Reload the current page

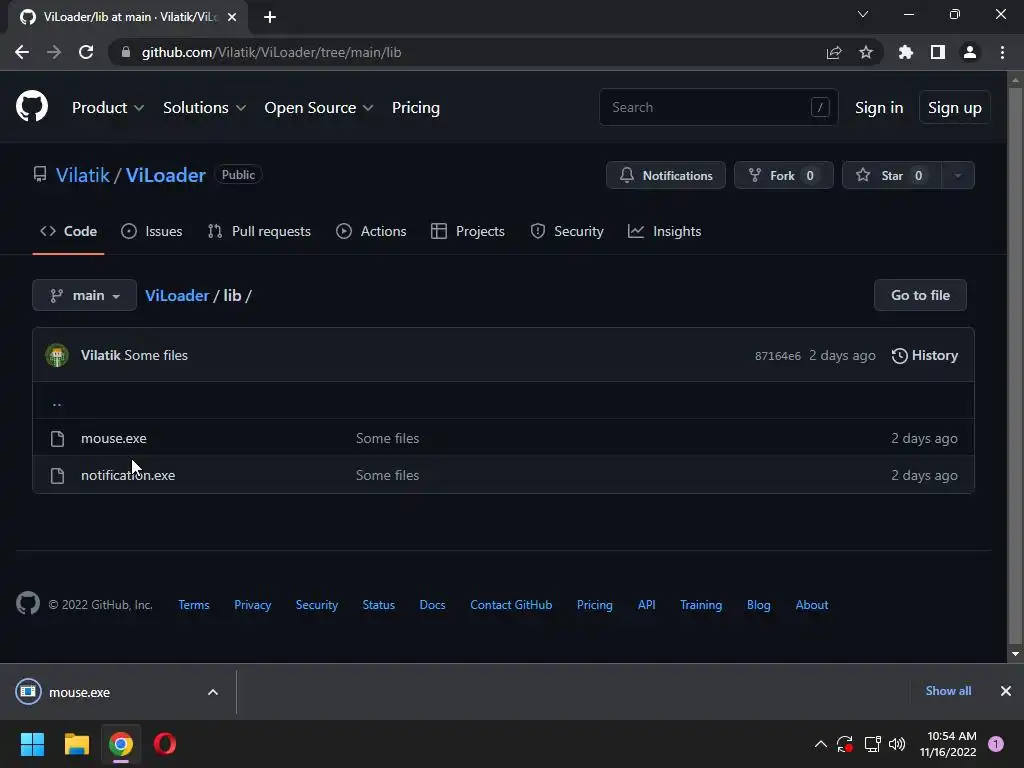point(86,52)
